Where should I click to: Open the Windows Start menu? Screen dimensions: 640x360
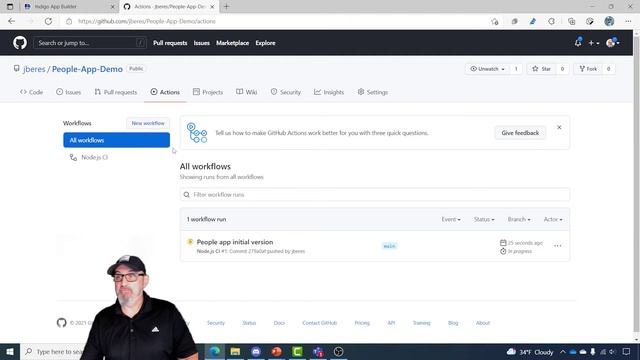coord(10,351)
